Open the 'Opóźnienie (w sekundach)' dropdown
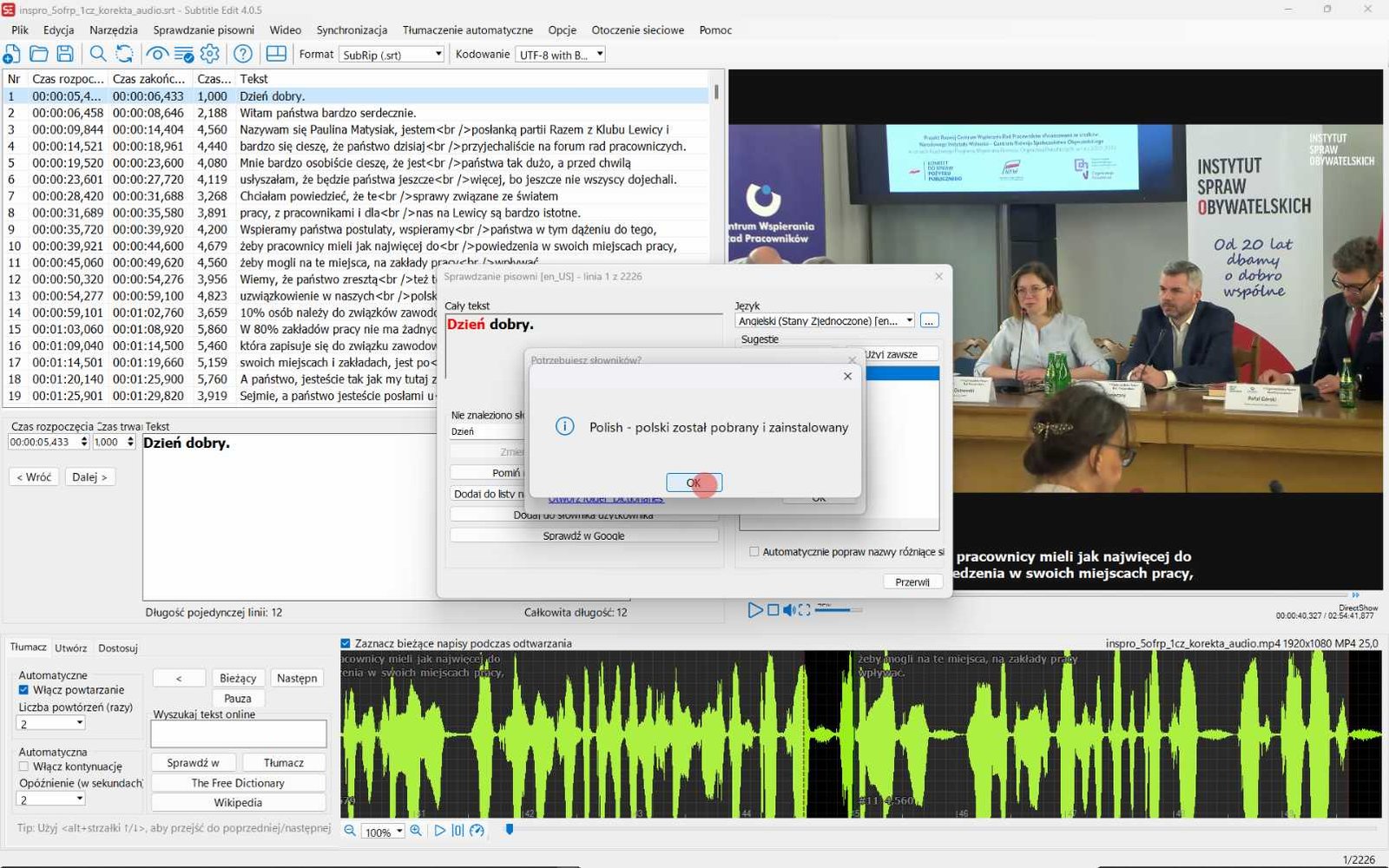1389x868 pixels. tap(51, 799)
